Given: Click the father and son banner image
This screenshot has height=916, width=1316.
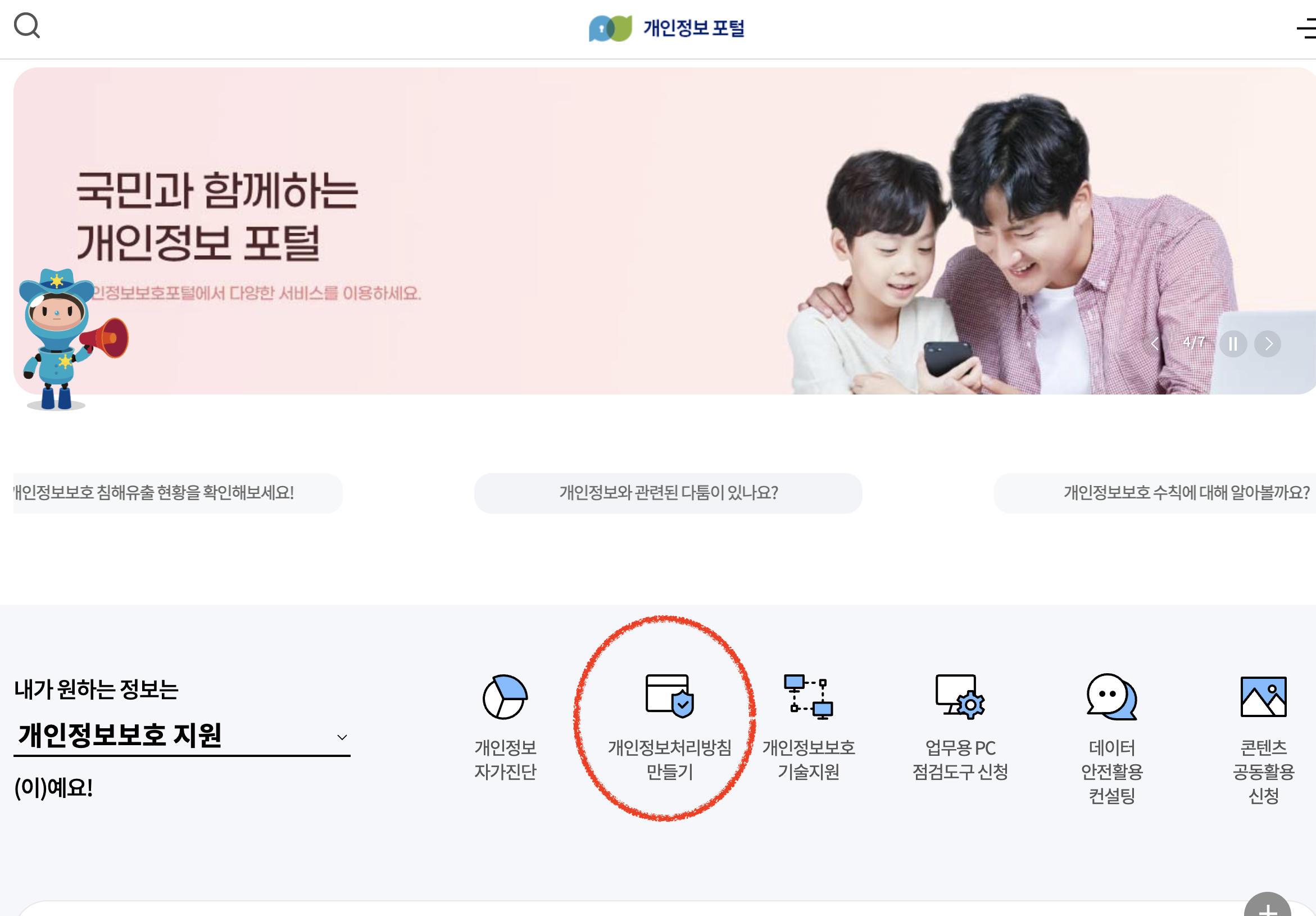Looking at the screenshot, I should click(x=974, y=247).
